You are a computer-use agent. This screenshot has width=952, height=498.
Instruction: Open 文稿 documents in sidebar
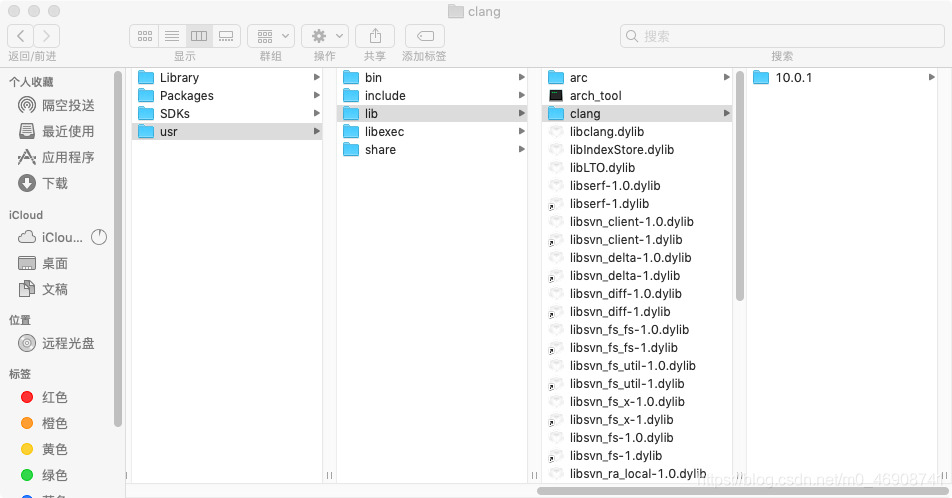43,290
